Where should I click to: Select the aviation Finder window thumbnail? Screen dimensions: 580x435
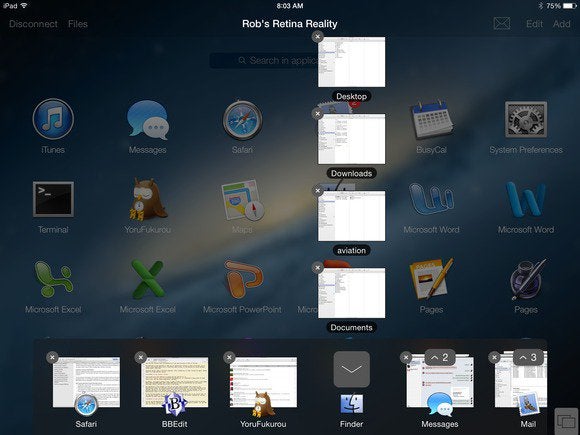[x=351, y=216]
